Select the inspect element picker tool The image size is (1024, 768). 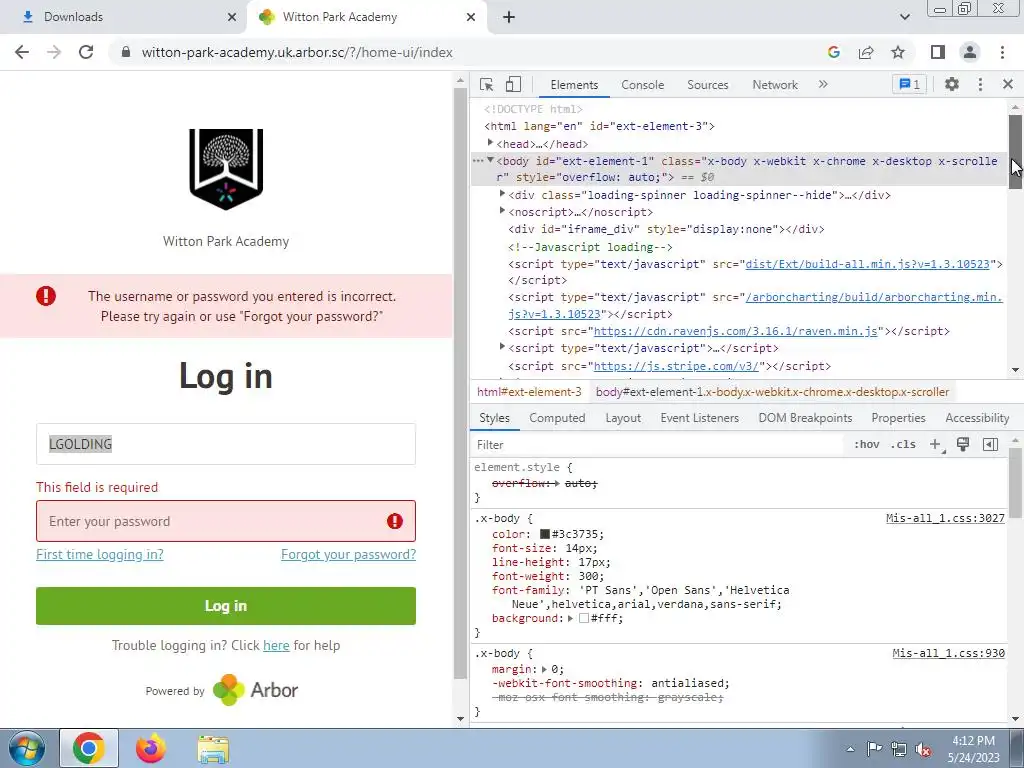tap(487, 85)
